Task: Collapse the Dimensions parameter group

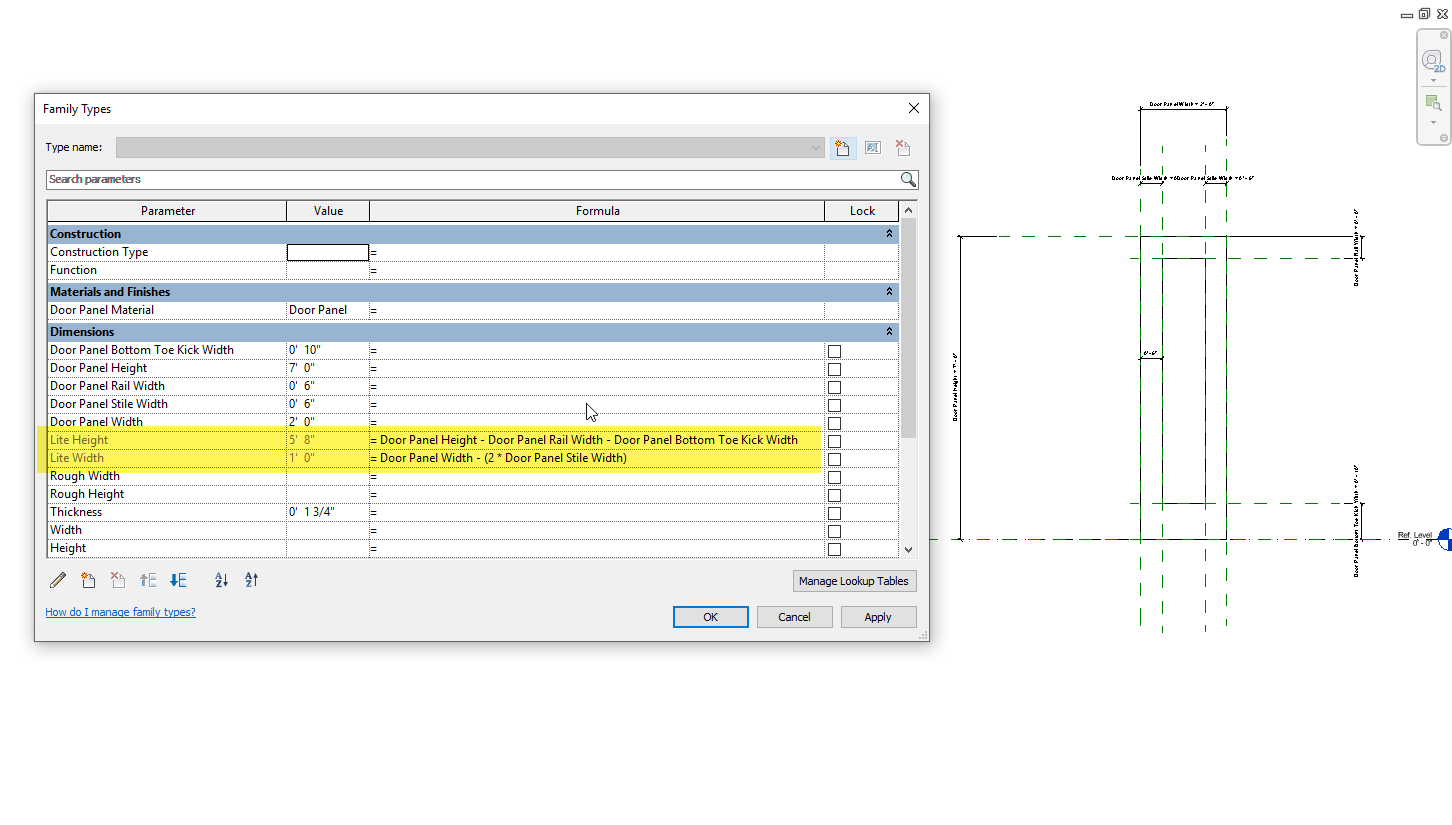Action: 889,331
